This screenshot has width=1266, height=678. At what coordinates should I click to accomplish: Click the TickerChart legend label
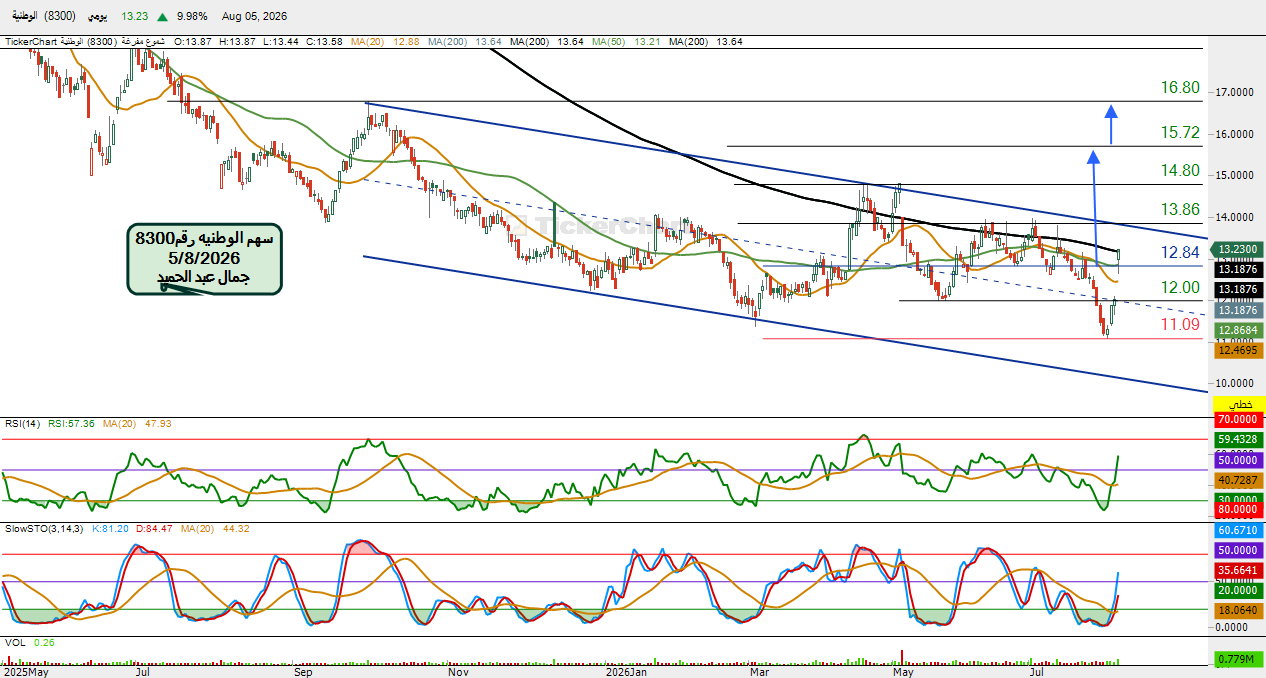coord(32,42)
